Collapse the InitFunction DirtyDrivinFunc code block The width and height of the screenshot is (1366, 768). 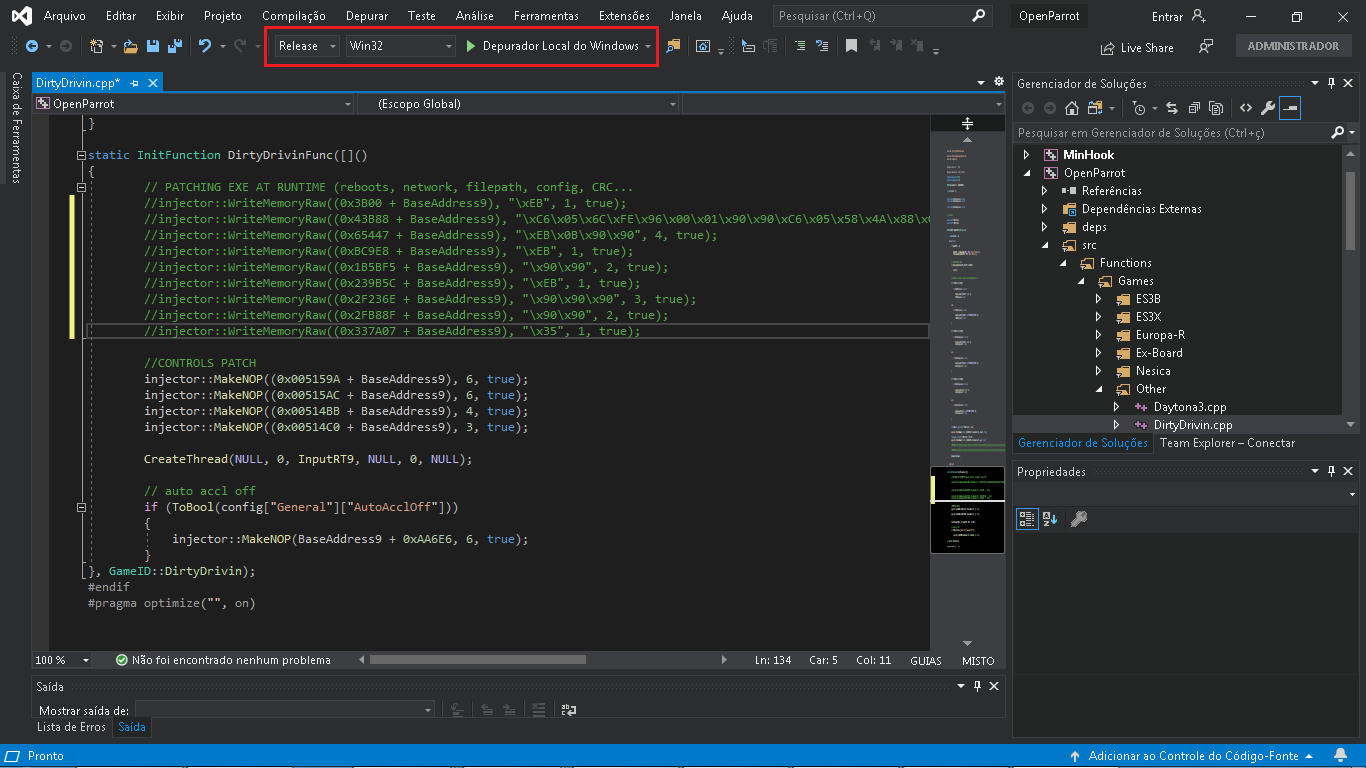pos(82,155)
